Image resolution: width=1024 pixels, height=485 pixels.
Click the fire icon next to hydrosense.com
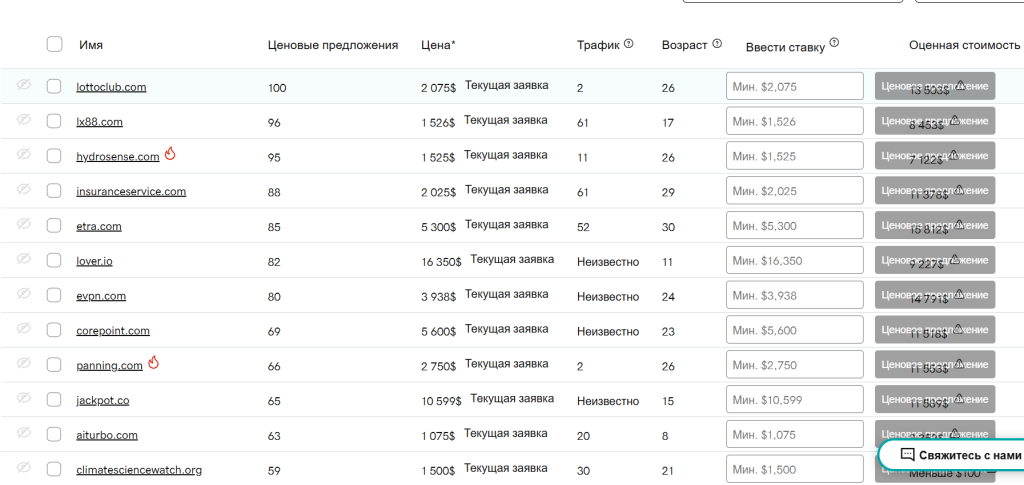[x=170, y=155]
